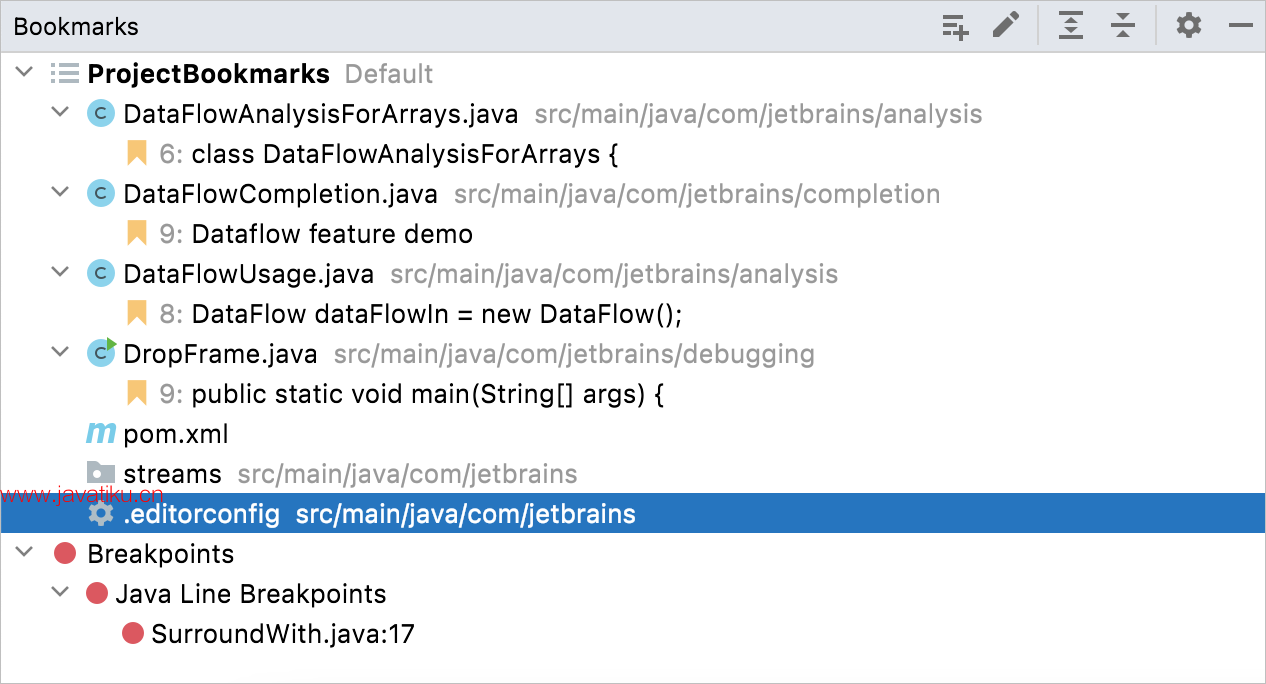Click the Edit pencil icon
The width and height of the screenshot is (1266, 684).
point(1006,26)
